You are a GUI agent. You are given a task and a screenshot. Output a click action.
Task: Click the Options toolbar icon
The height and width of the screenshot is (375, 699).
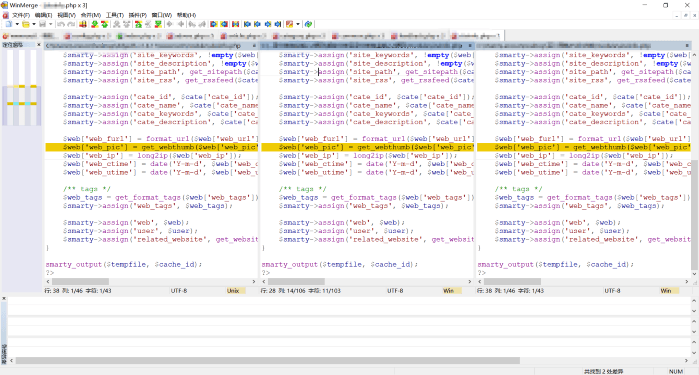point(289,24)
